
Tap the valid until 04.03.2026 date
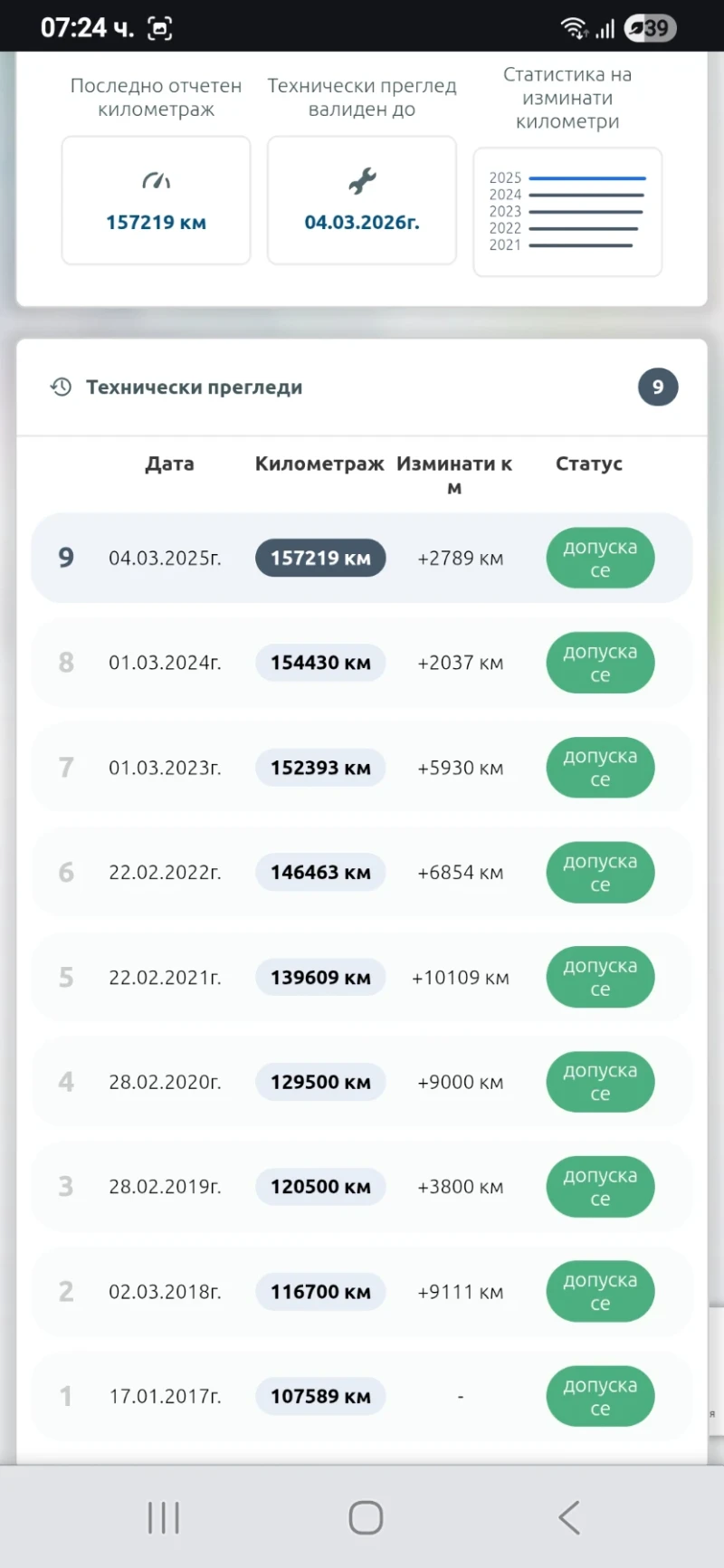coord(362,223)
